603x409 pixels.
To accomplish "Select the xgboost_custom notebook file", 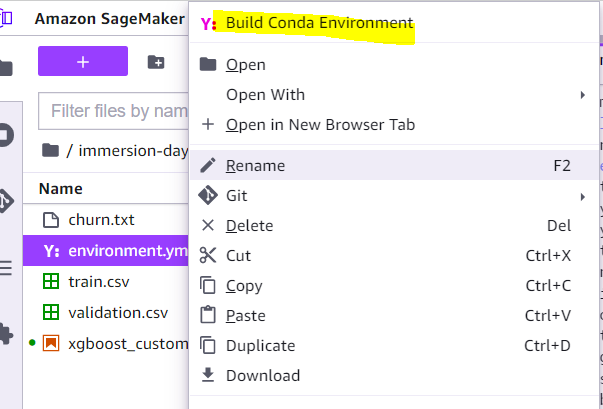I will pos(106,343).
